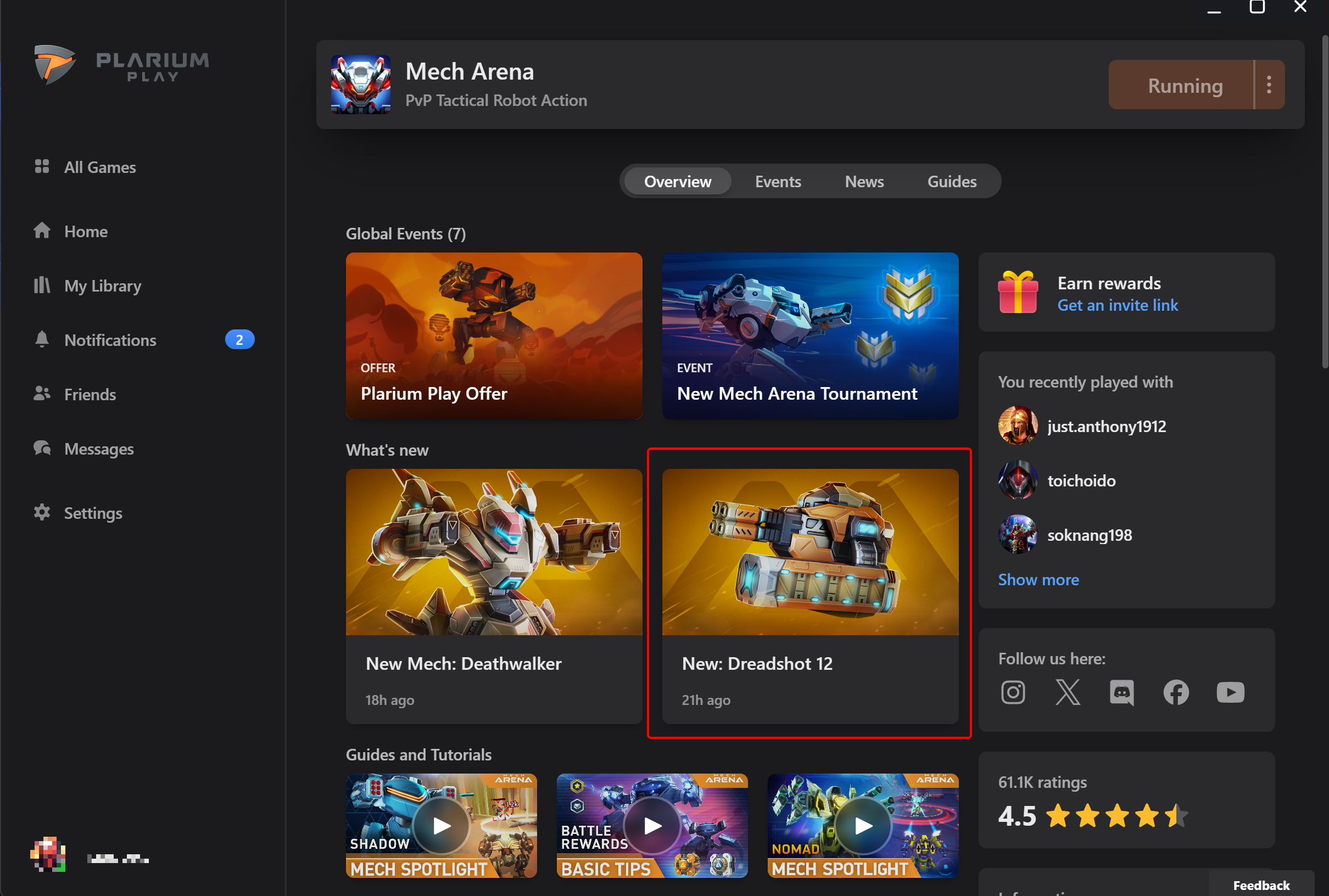Open the Plarium Play Offer card
The height and width of the screenshot is (896, 1329).
click(494, 336)
